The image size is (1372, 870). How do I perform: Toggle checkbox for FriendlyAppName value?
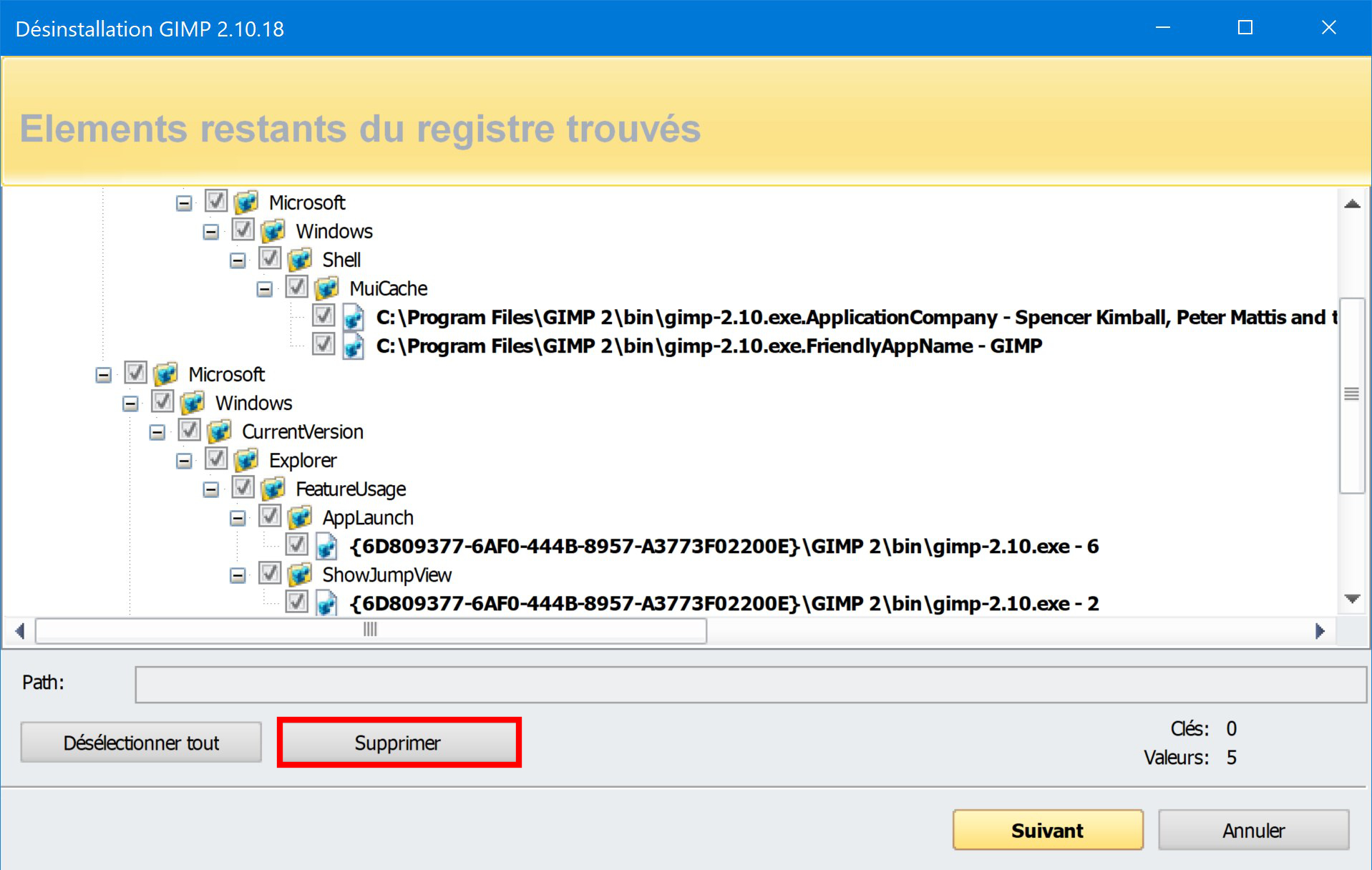point(323,344)
